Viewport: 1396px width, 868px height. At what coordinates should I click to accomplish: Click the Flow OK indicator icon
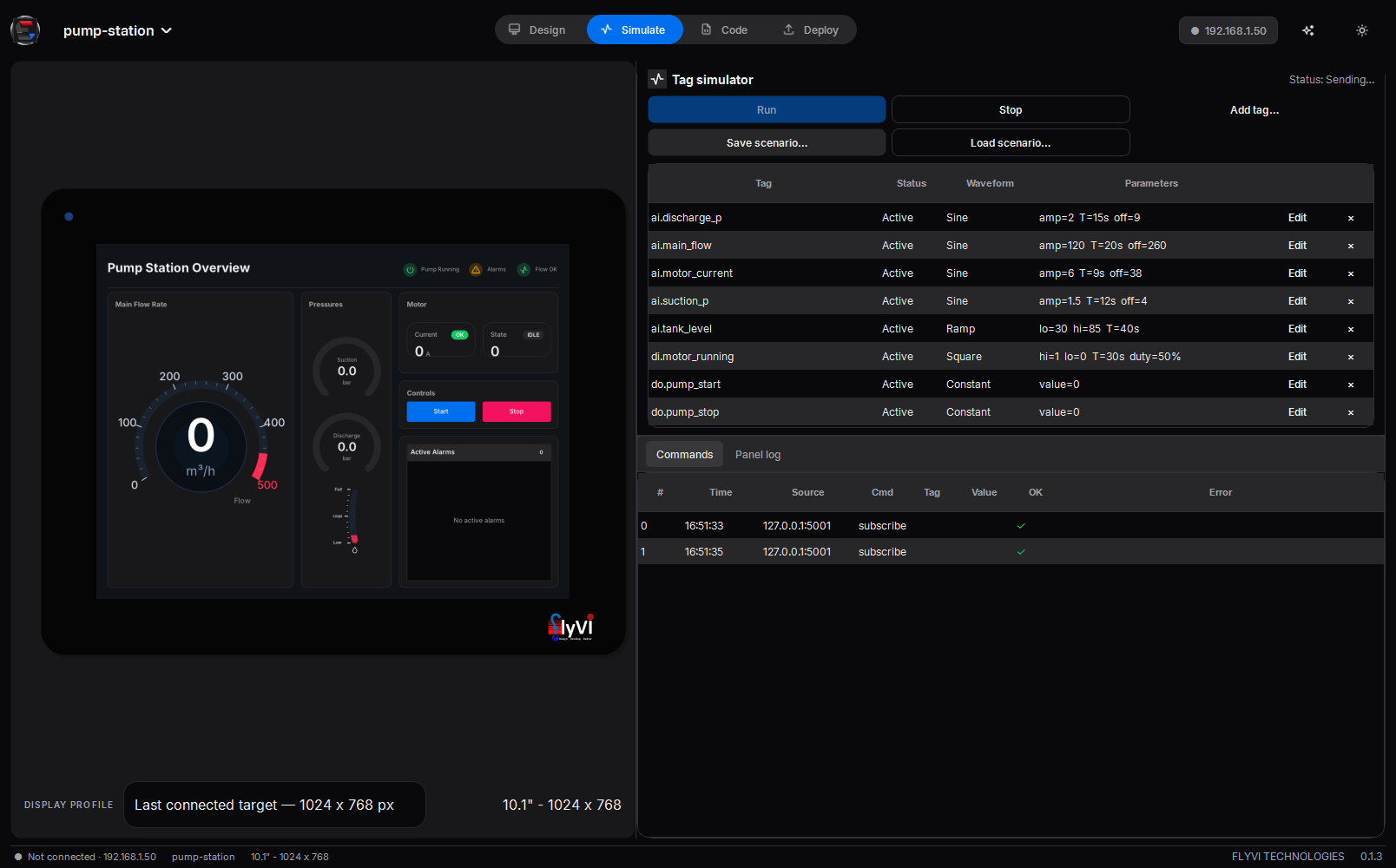coord(523,269)
